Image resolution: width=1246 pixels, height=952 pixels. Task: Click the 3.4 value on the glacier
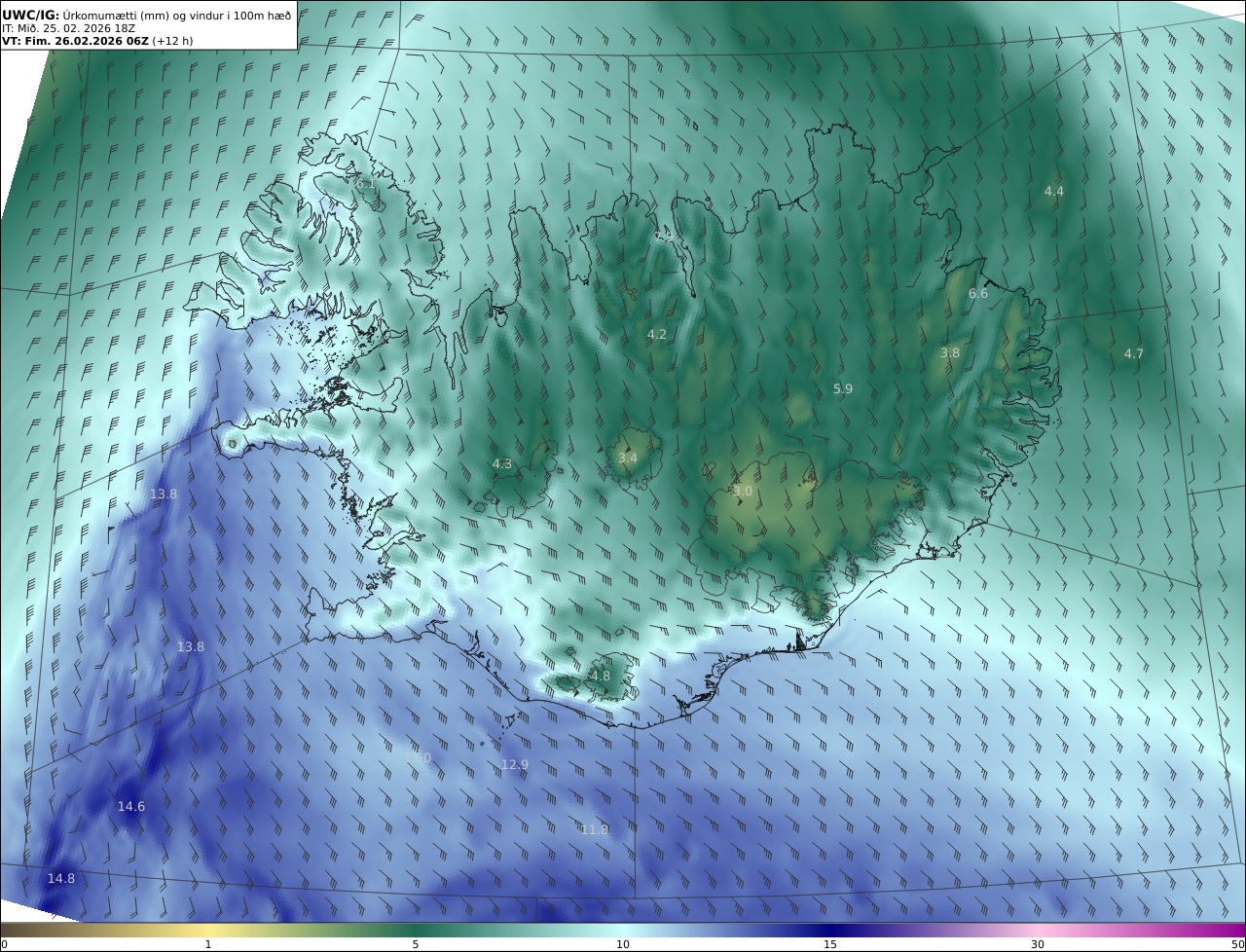628,458
